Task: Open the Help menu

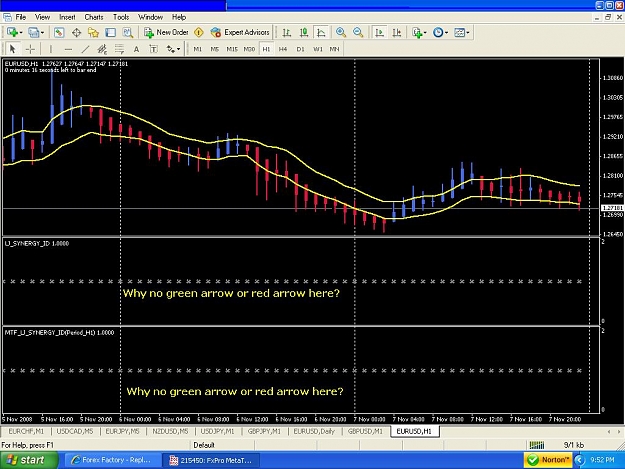Action: [x=179, y=17]
